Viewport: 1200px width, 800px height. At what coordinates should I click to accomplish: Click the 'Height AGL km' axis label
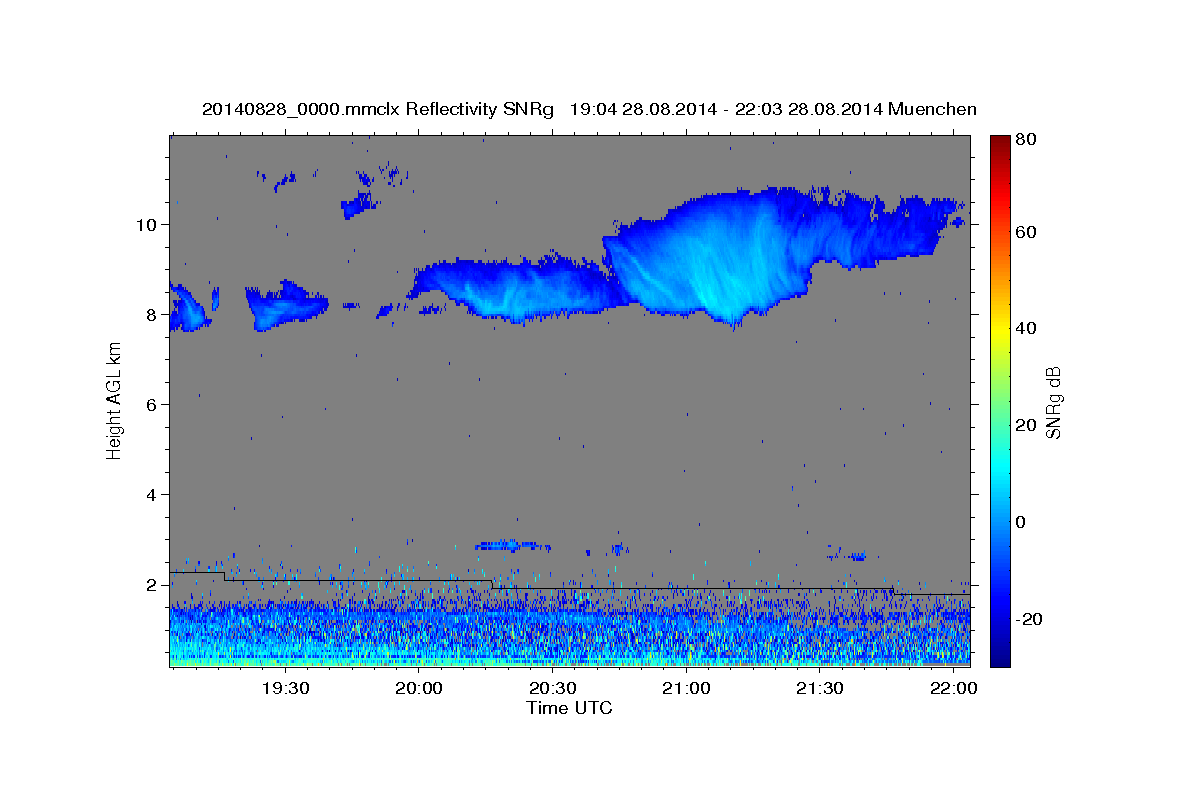[x=114, y=401]
